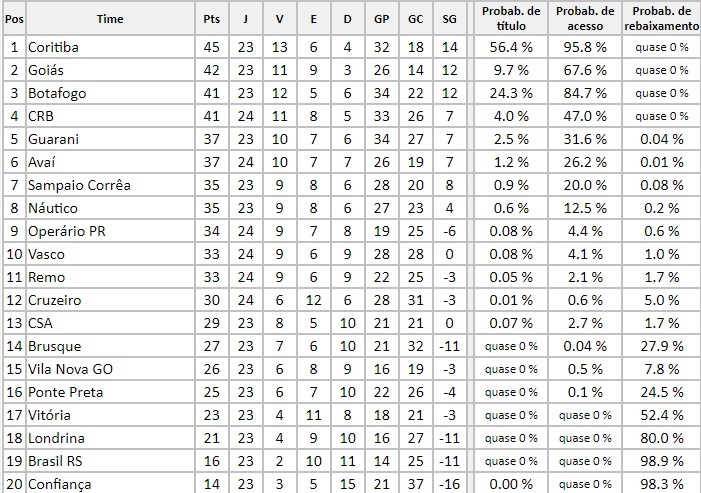Click Brasil RS 98.9 % relegation cell

(662, 461)
